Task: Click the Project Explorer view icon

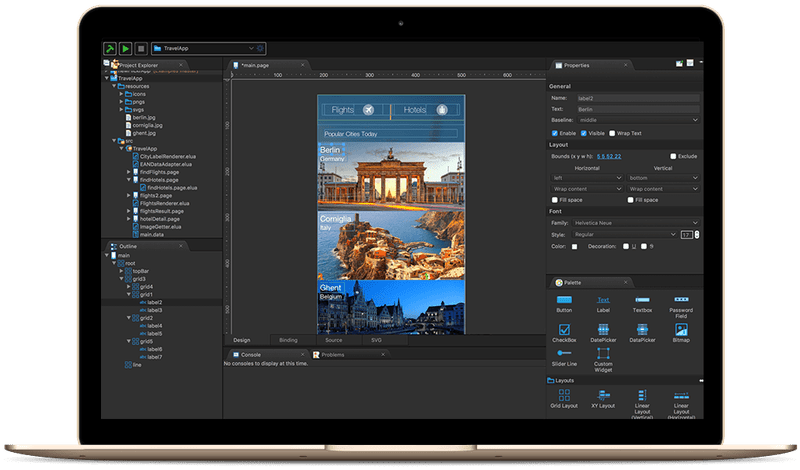Action: [x=115, y=65]
